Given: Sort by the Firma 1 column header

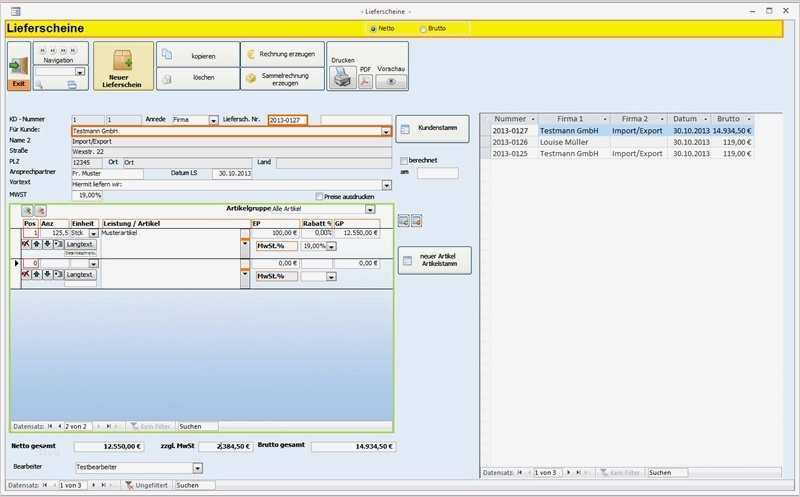Looking at the screenshot, I should 572,118.
